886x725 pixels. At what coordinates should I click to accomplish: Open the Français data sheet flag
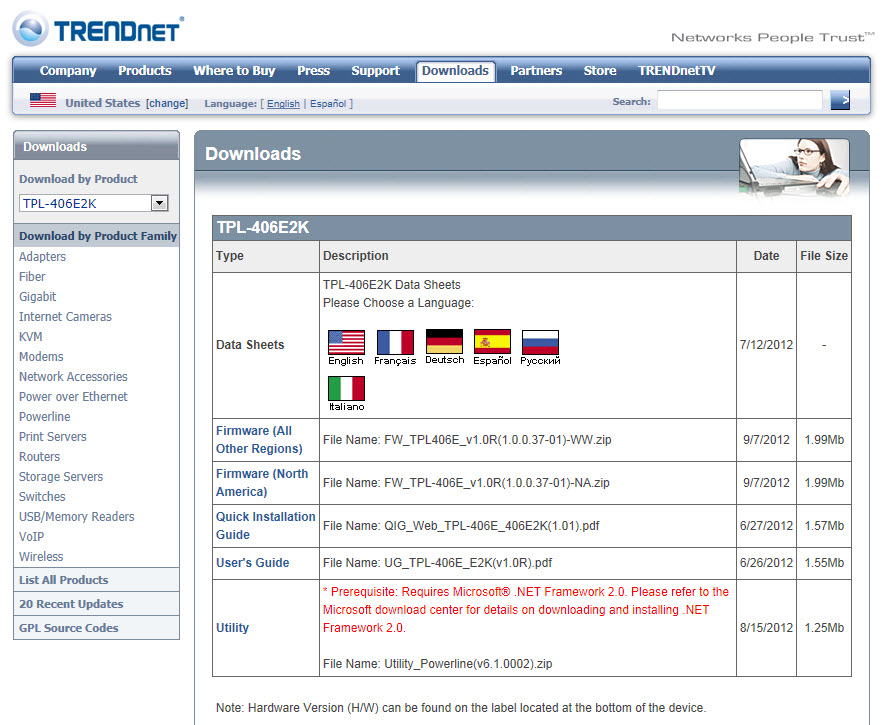coord(395,342)
